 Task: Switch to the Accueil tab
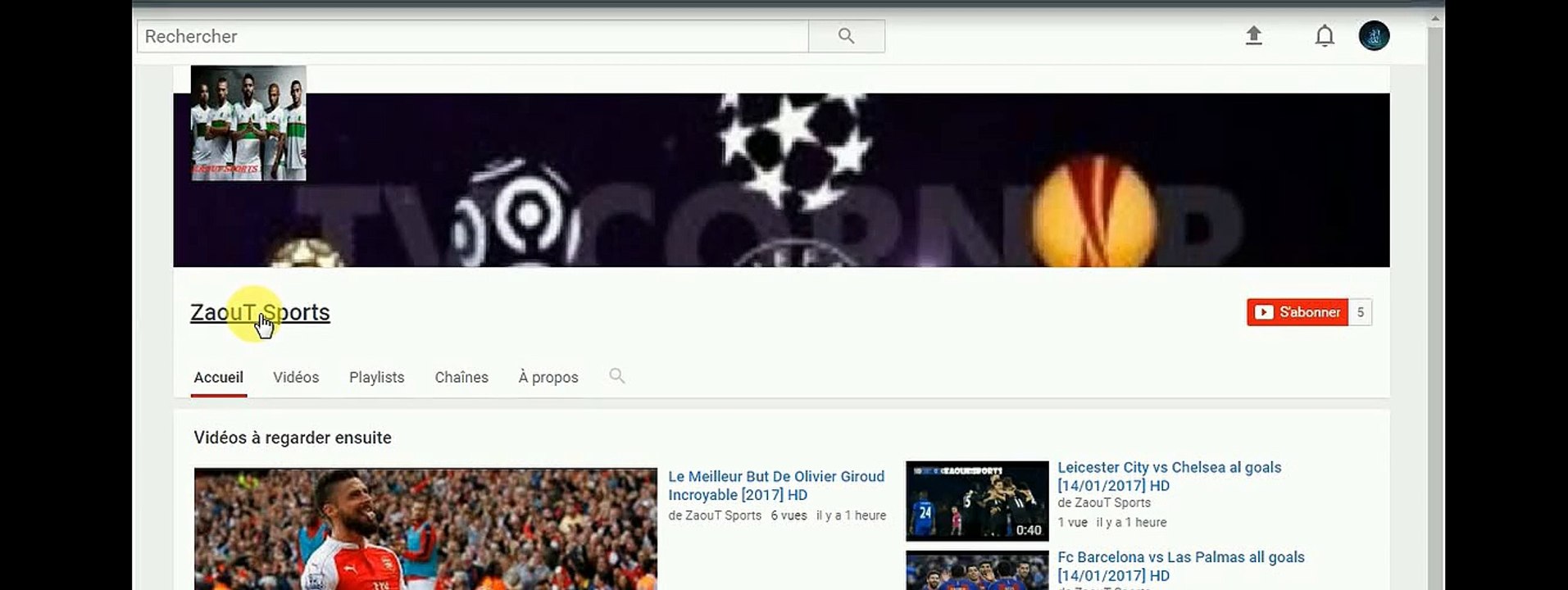218,378
